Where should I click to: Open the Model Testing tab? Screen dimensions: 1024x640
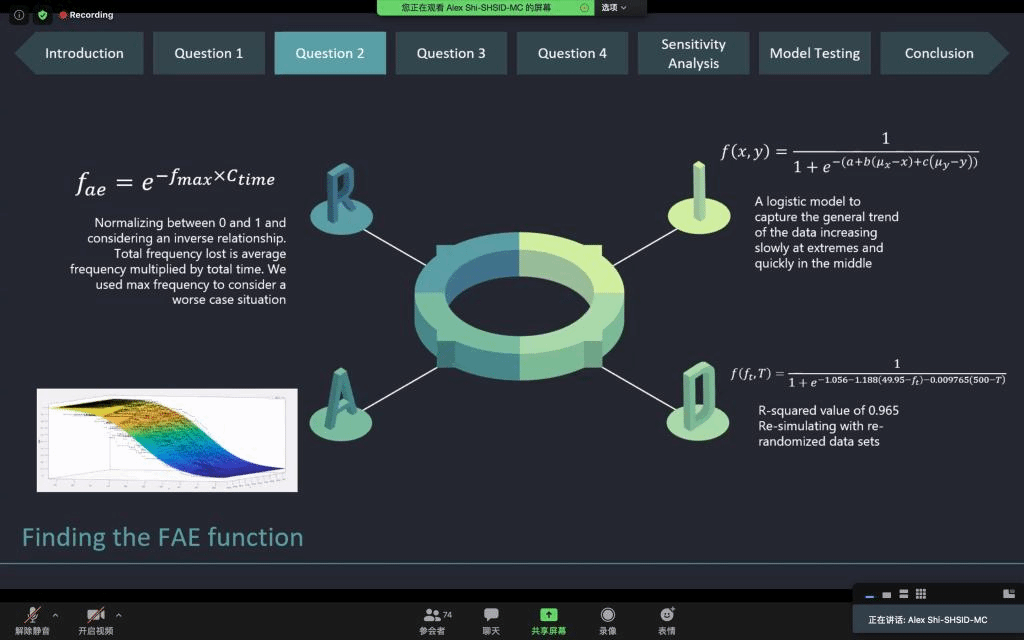tap(814, 53)
